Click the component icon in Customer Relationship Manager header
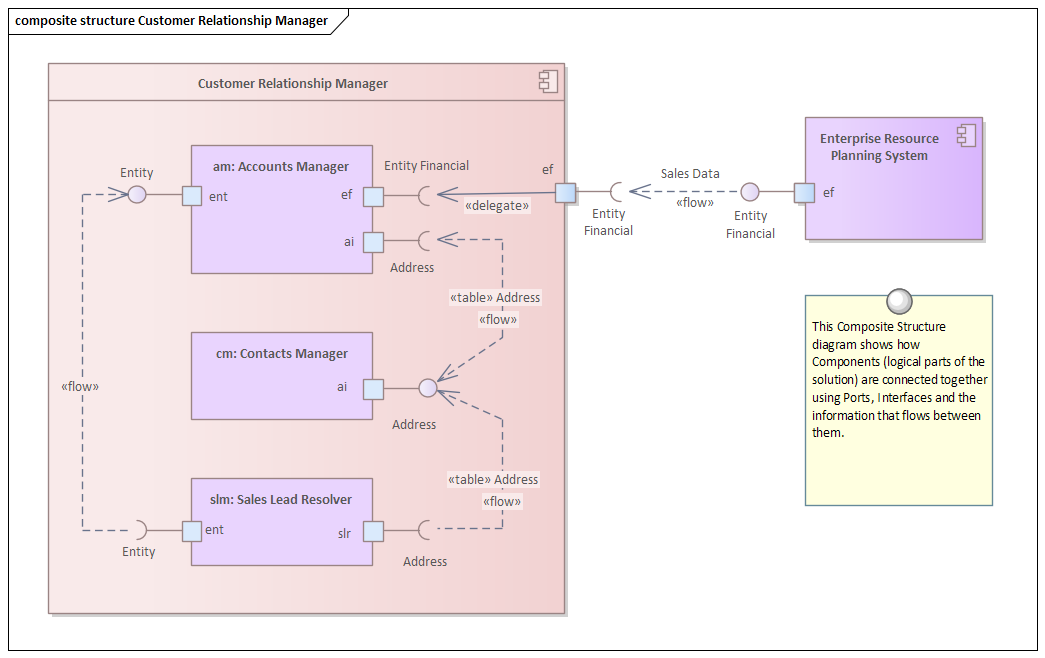Viewport: 1045px width, 658px height. coord(548,82)
